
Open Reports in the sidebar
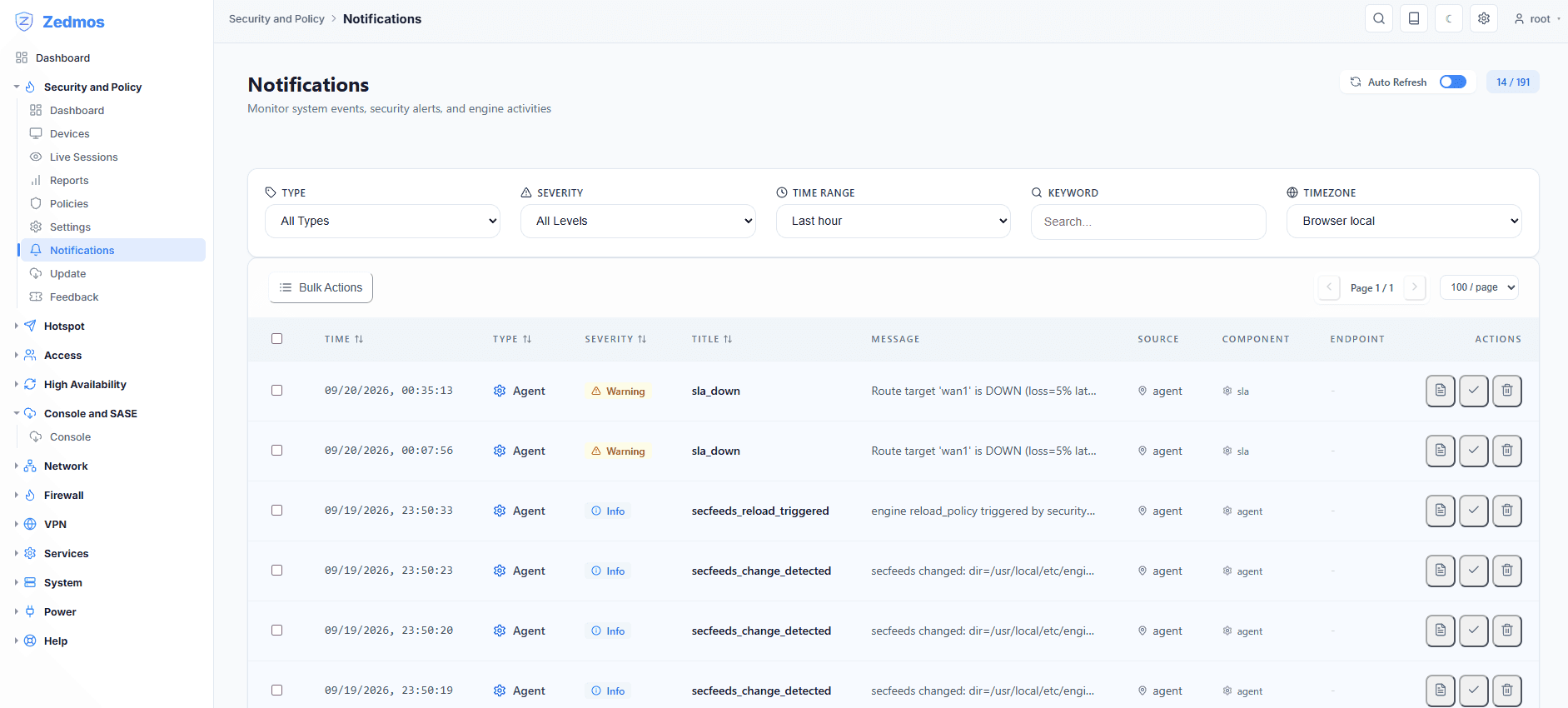pyautogui.click(x=68, y=180)
